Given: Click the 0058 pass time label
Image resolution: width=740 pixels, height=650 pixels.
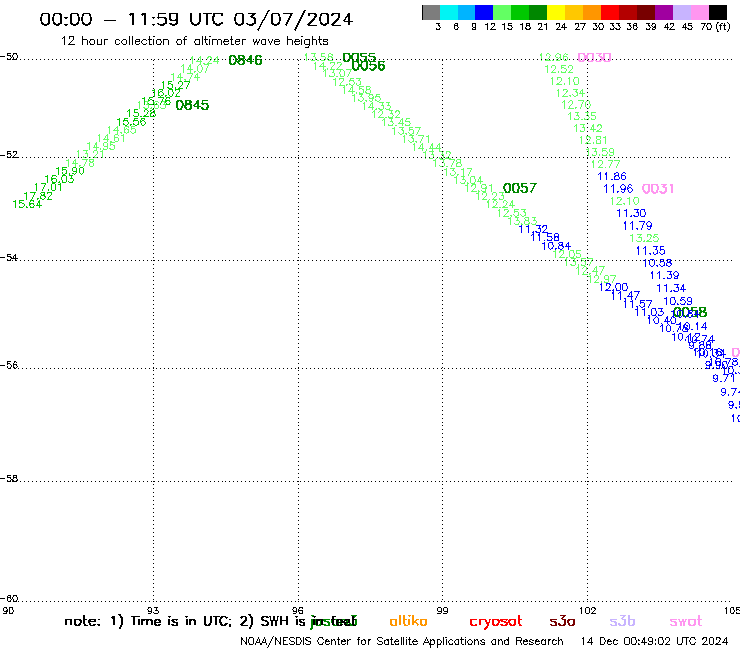Looking at the screenshot, I should click(690, 312).
